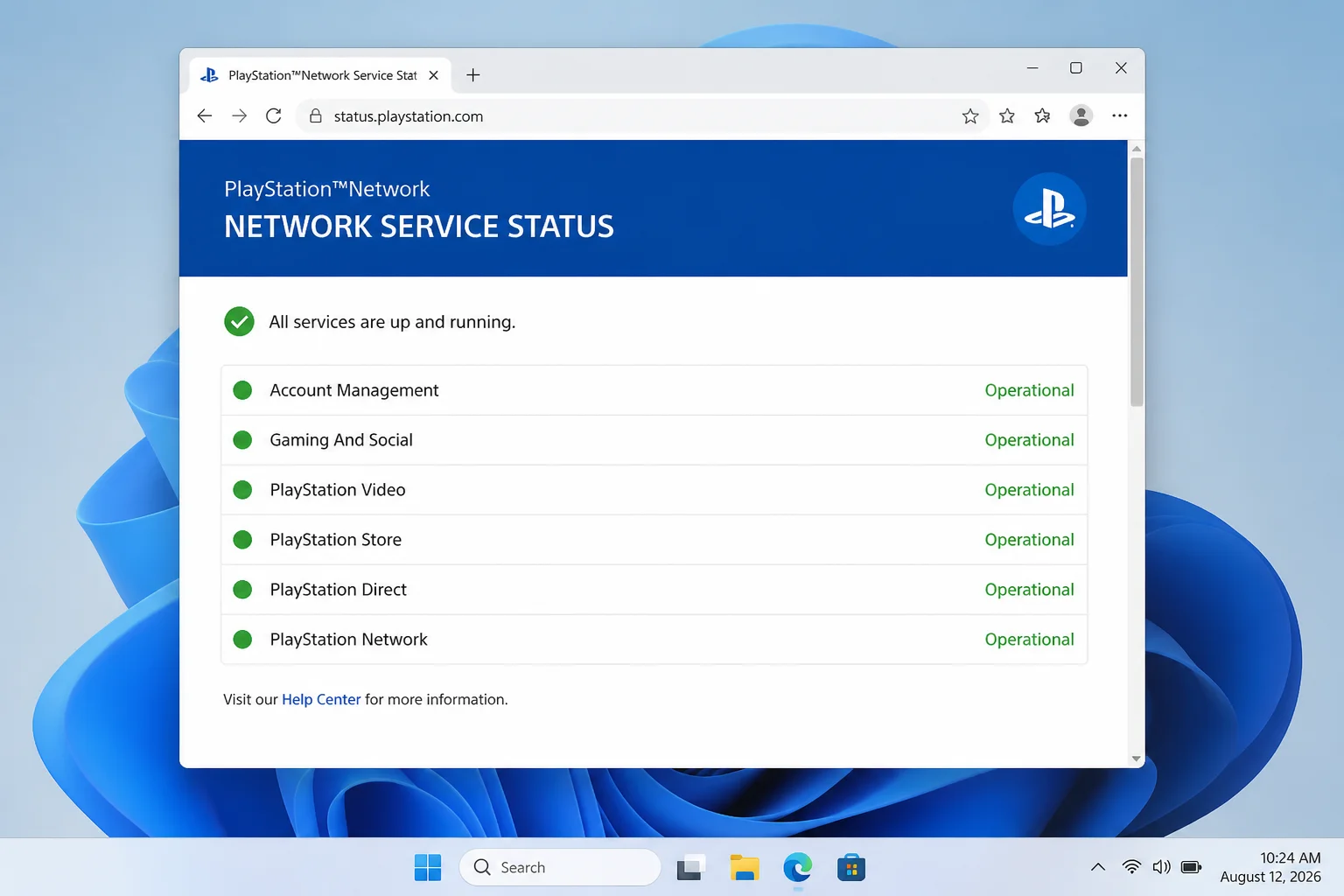This screenshot has width=1344, height=896.
Task: Open the collections star-plus icon
Action: (1042, 115)
